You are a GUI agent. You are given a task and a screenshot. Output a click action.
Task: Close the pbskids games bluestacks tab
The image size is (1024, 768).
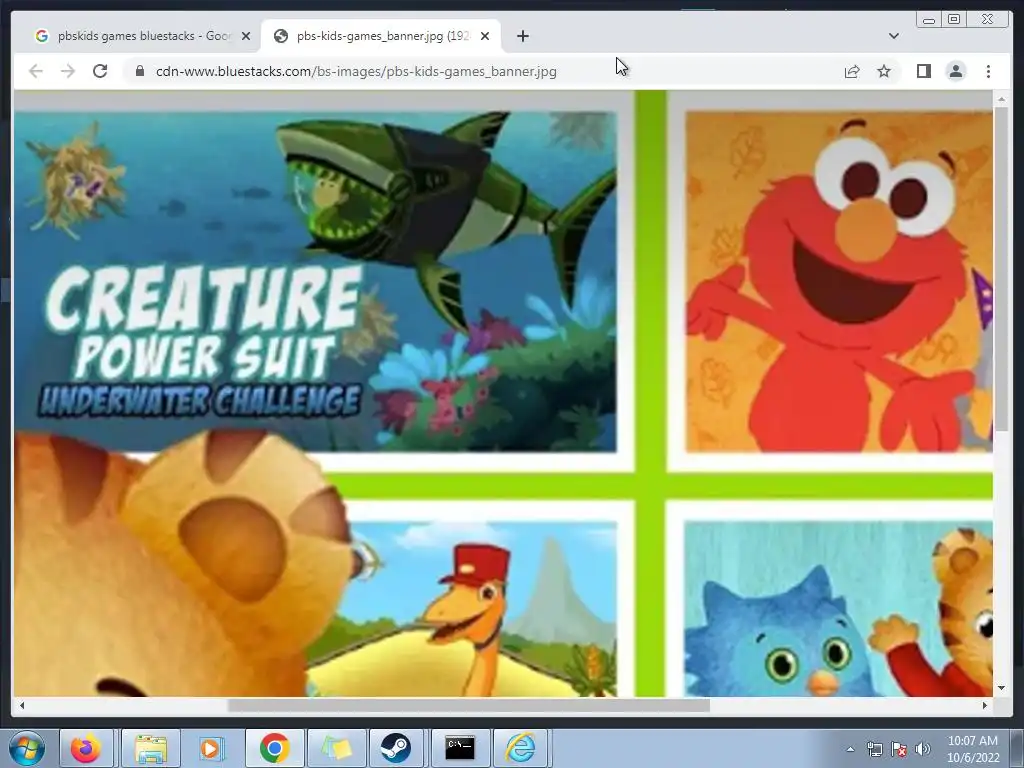click(x=246, y=36)
